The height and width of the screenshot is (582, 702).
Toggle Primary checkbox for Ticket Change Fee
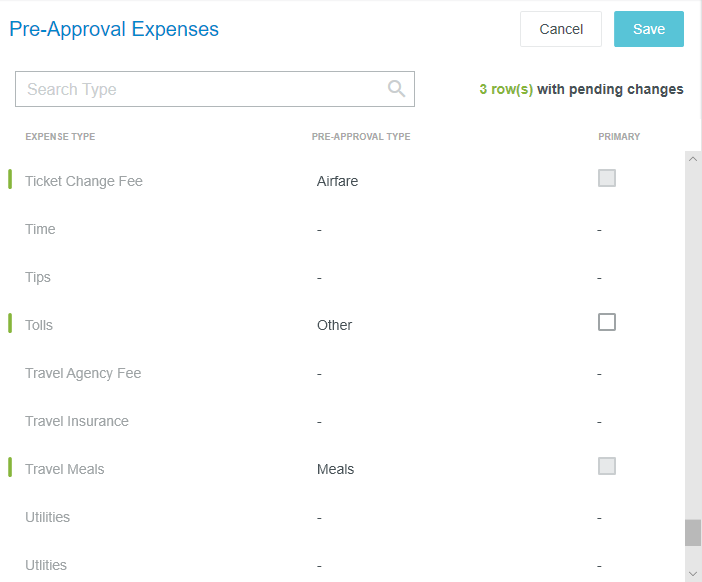click(x=607, y=178)
